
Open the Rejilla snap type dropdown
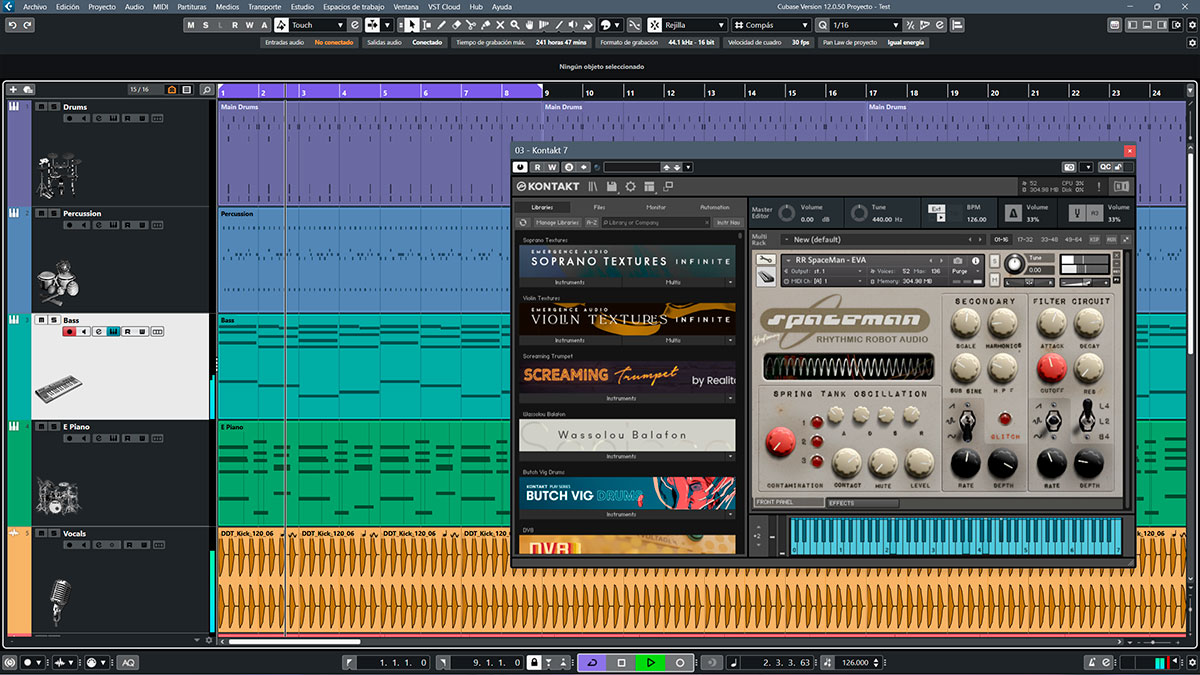695,25
